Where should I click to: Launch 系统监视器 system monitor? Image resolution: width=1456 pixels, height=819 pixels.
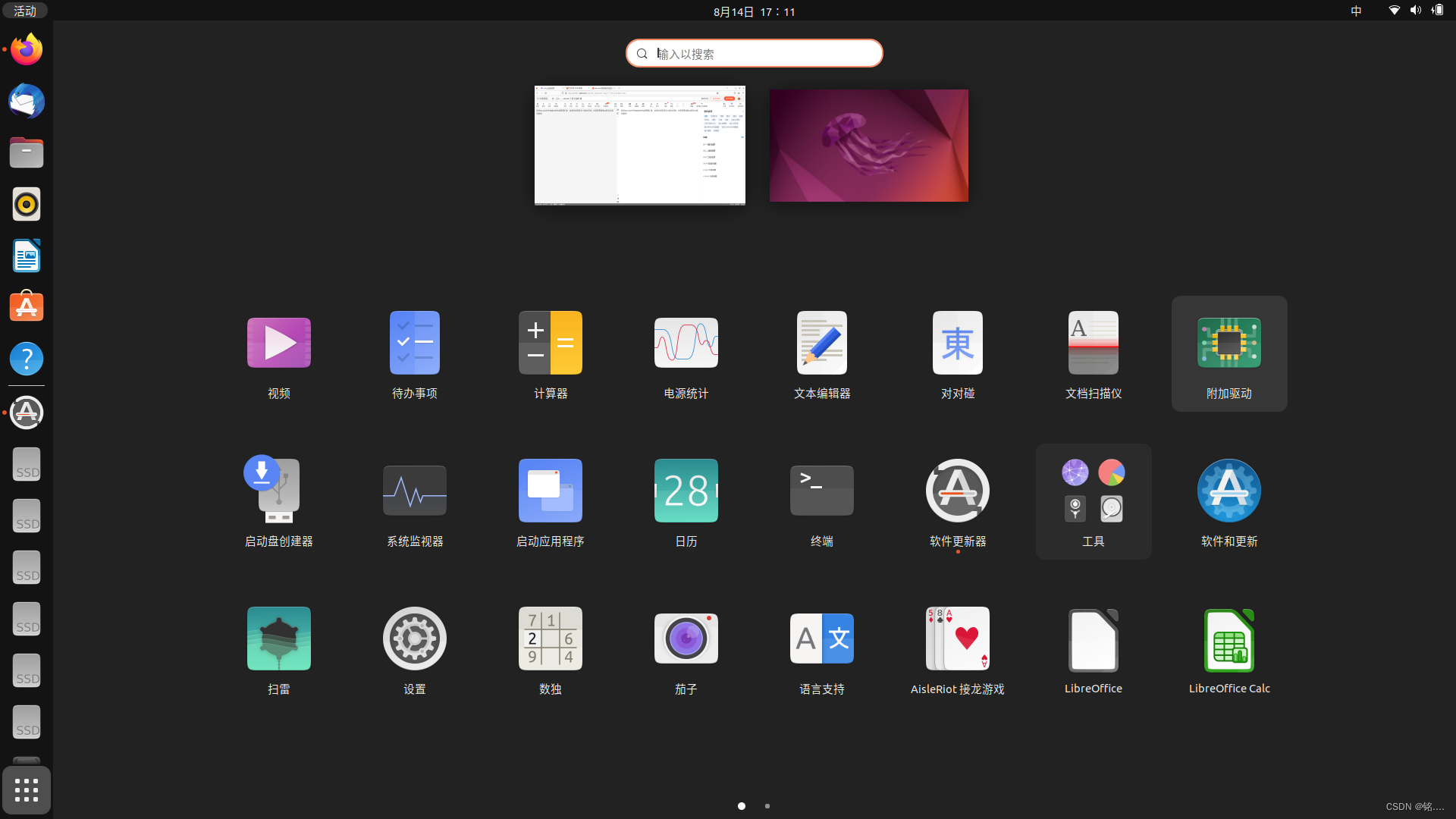[x=414, y=491]
